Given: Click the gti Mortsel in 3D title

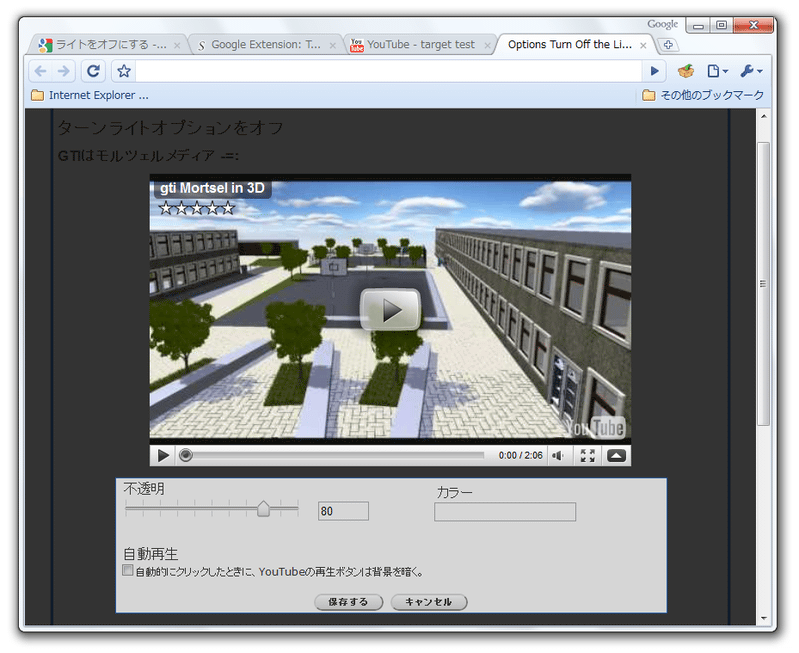Looking at the screenshot, I should tap(212, 188).
